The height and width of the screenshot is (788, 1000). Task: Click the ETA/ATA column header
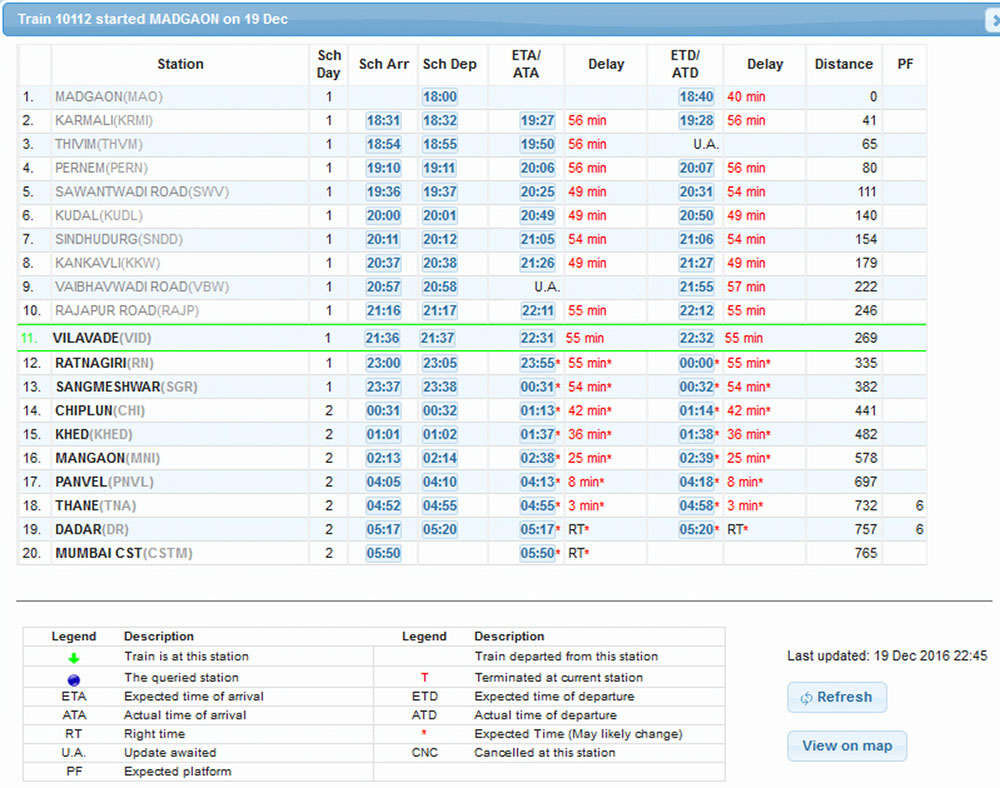point(526,64)
